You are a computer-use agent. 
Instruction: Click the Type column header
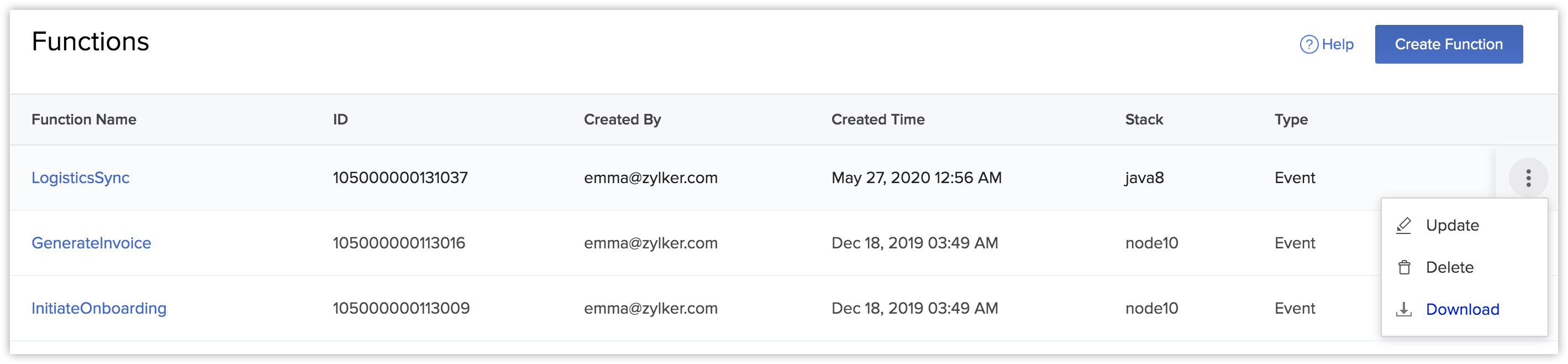click(1291, 119)
